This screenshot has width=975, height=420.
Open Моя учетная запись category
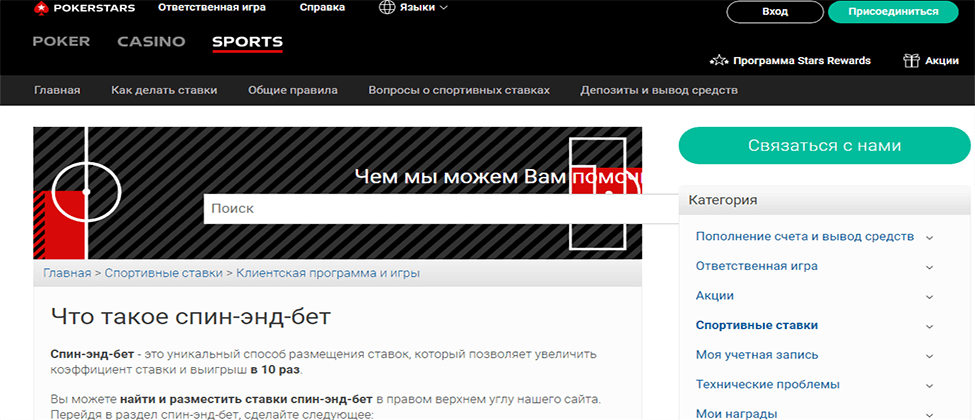(x=757, y=355)
